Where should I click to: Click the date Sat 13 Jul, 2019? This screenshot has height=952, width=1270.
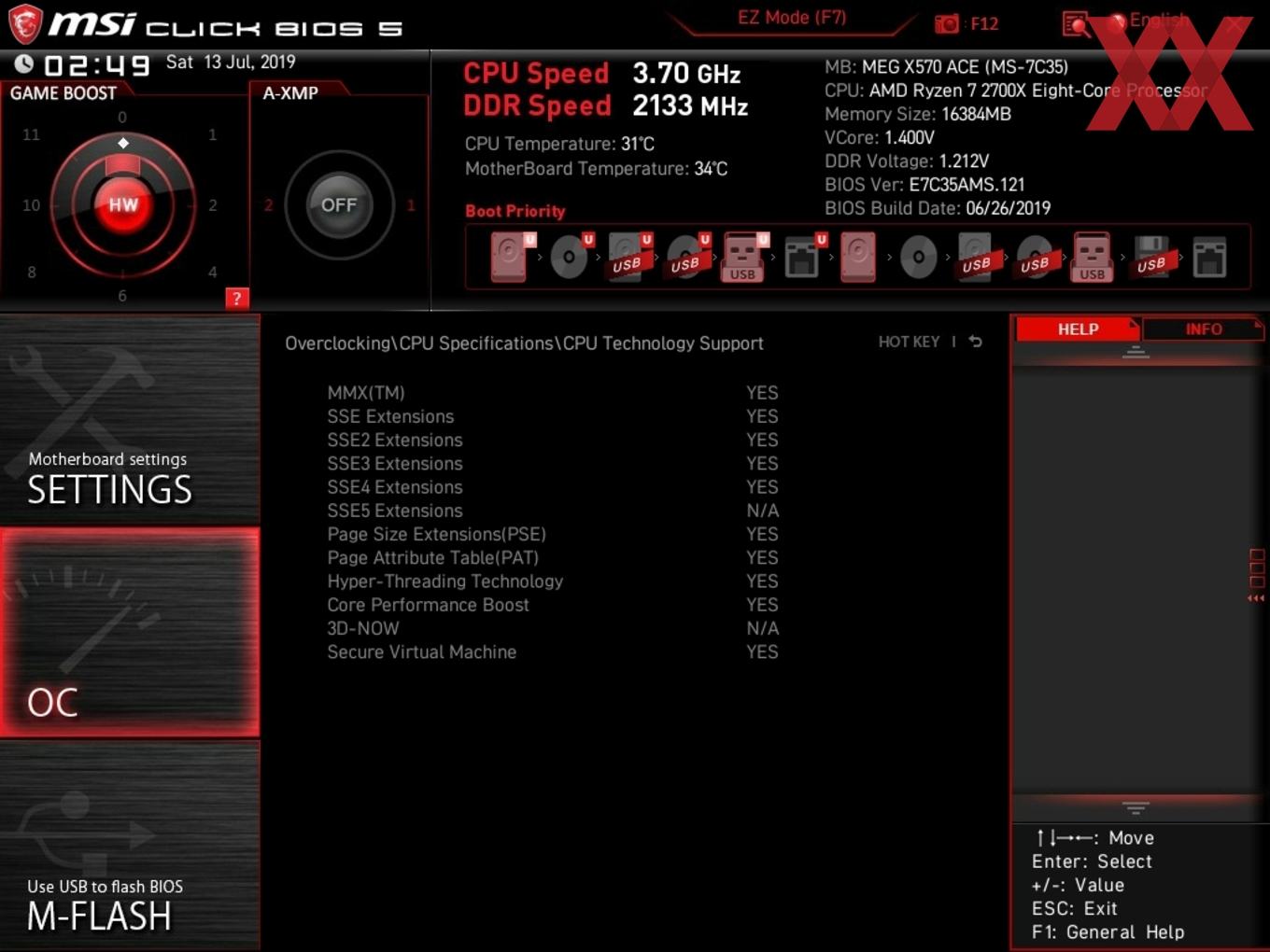coord(231,62)
